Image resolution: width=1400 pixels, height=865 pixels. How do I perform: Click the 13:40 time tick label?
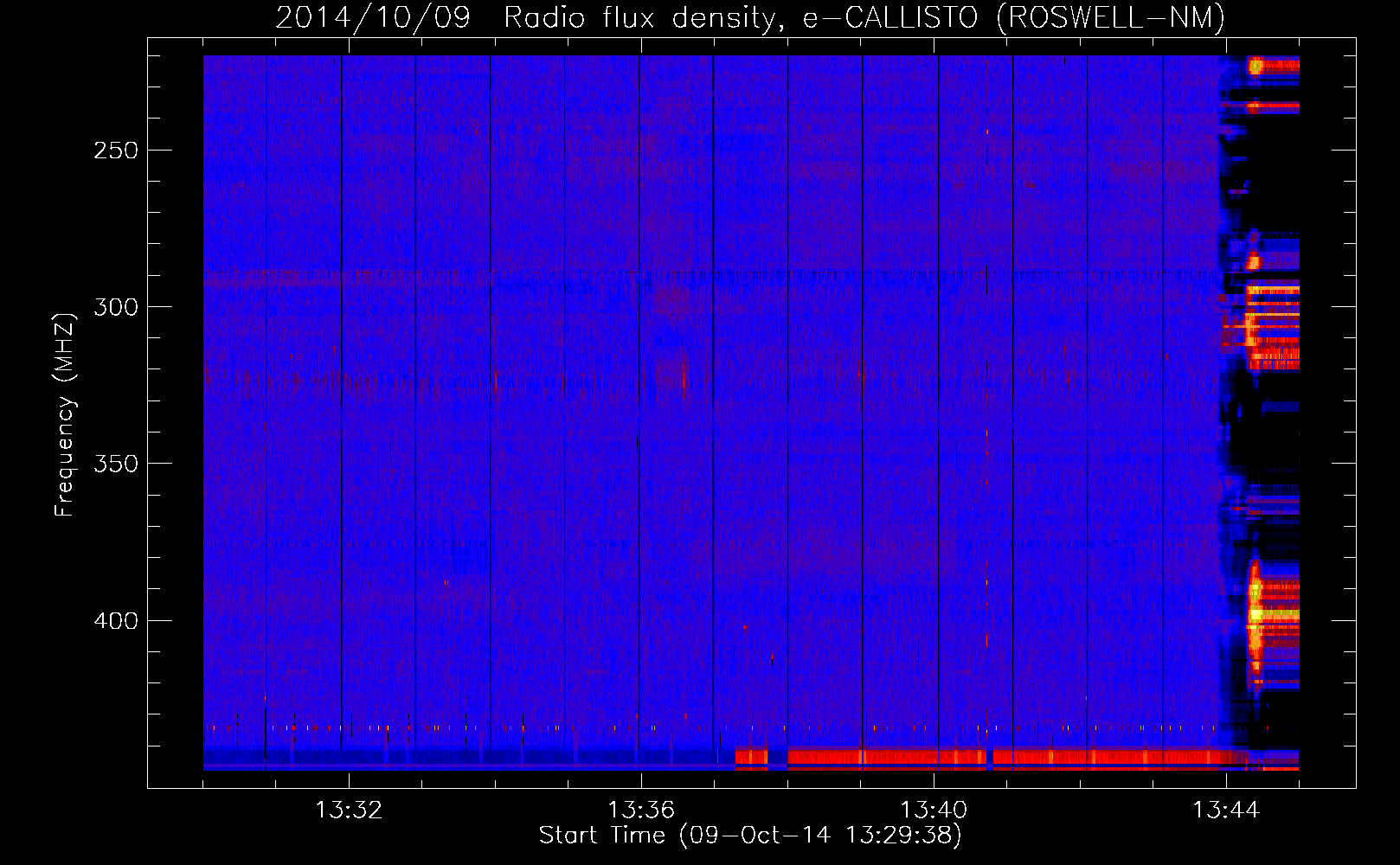pyautogui.click(x=934, y=811)
